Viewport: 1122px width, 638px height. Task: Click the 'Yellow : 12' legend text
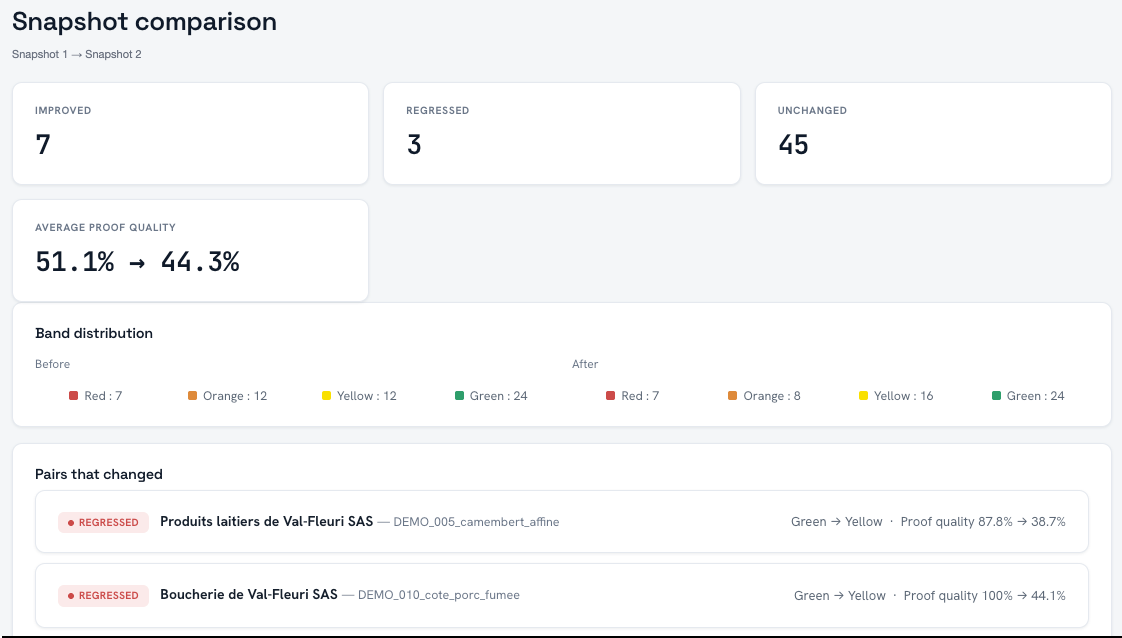pyautogui.click(x=366, y=396)
